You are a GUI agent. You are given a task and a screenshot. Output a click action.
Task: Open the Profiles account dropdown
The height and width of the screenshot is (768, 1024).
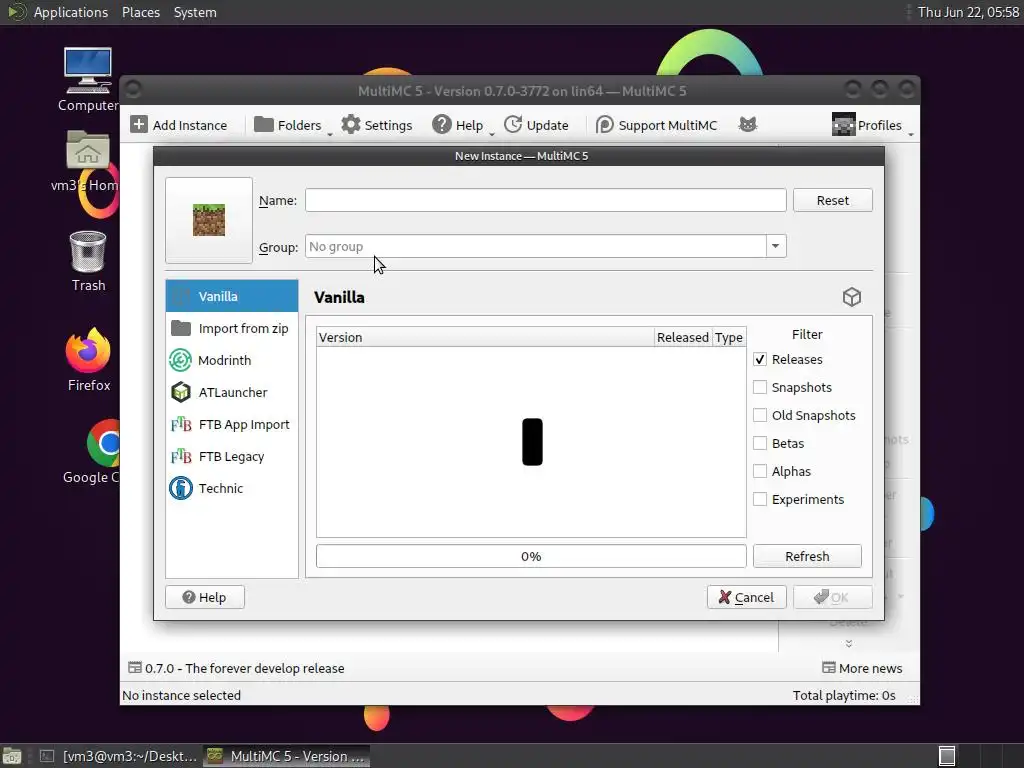(872, 125)
